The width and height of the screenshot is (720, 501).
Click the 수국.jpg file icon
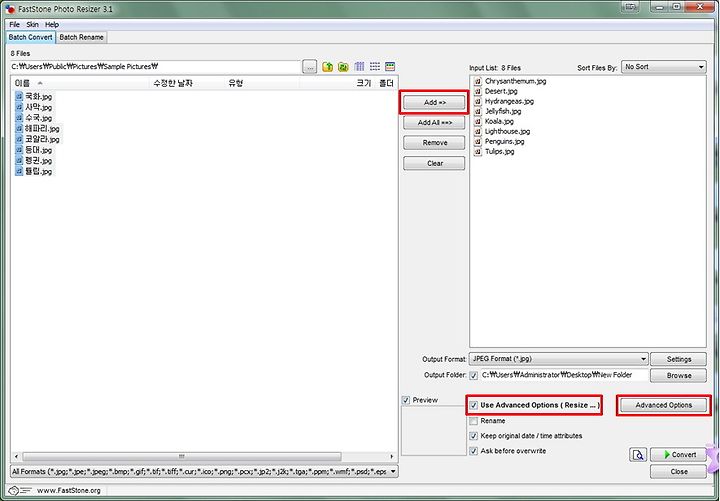click(19, 118)
